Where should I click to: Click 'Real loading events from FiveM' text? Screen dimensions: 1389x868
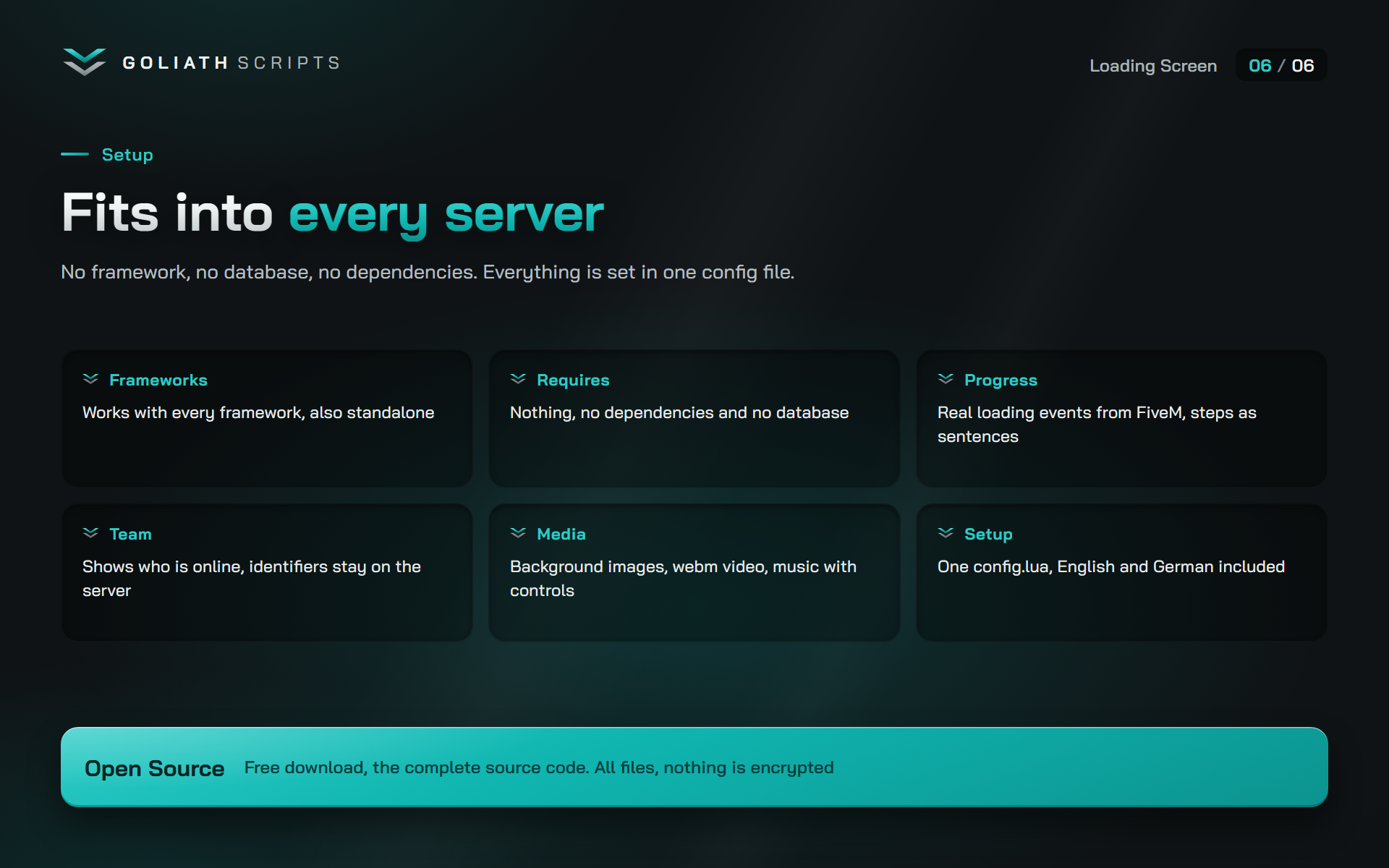(x=1097, y=425)
